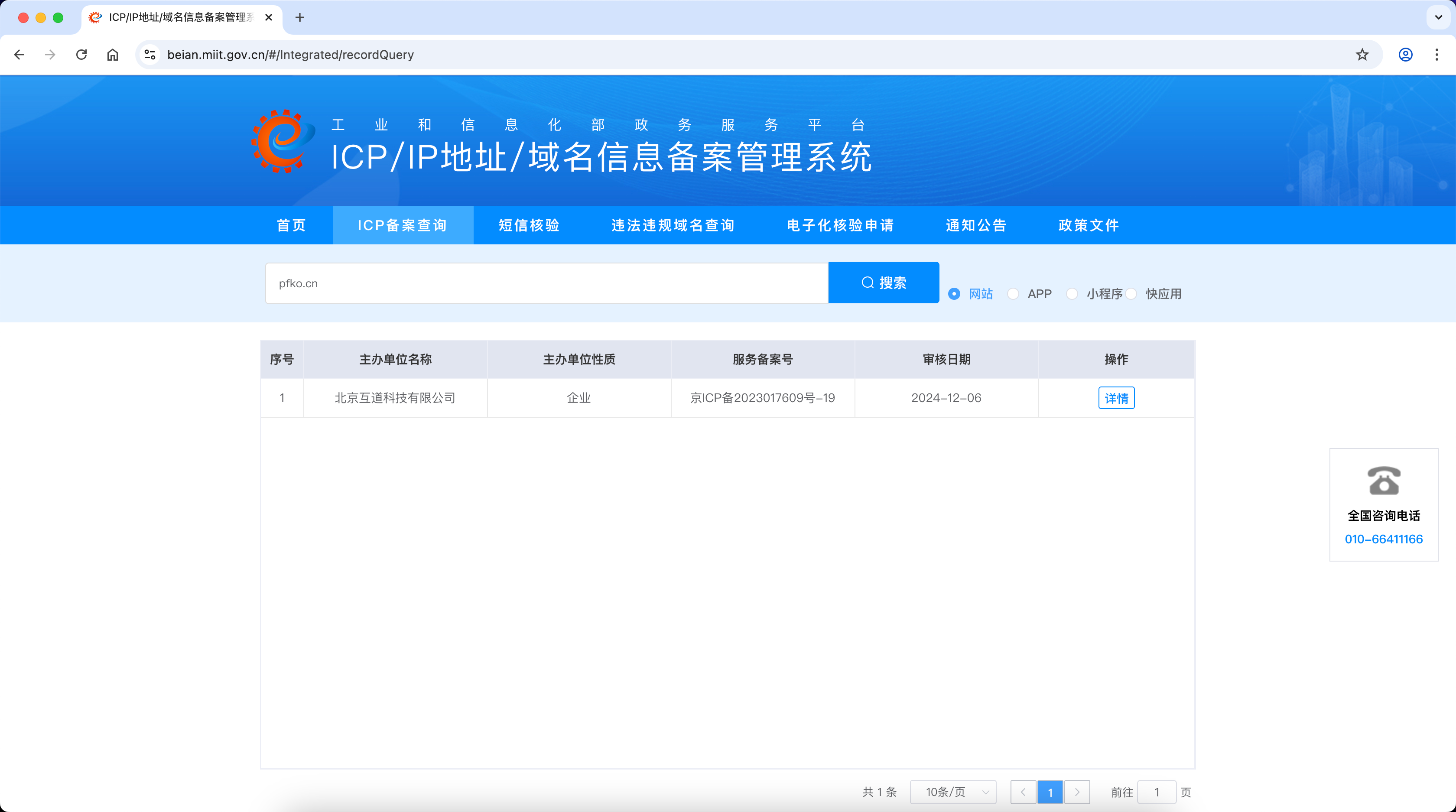This screenshot has width=1456, height=812.
Task: Expand the 10条/页 page size dropdown
Action: click(x=953, y=792)
